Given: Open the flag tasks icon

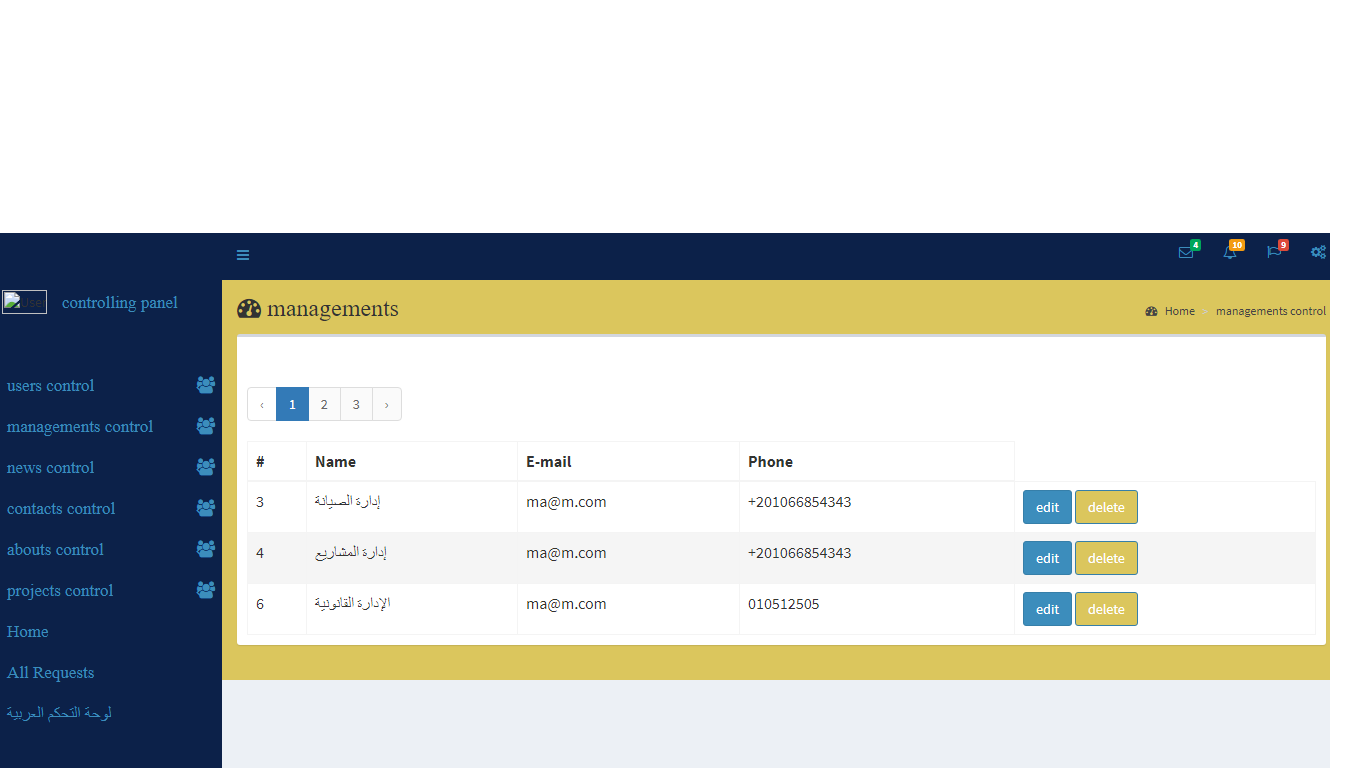Looking at the screenshot, I should [x=1274, y=253].
